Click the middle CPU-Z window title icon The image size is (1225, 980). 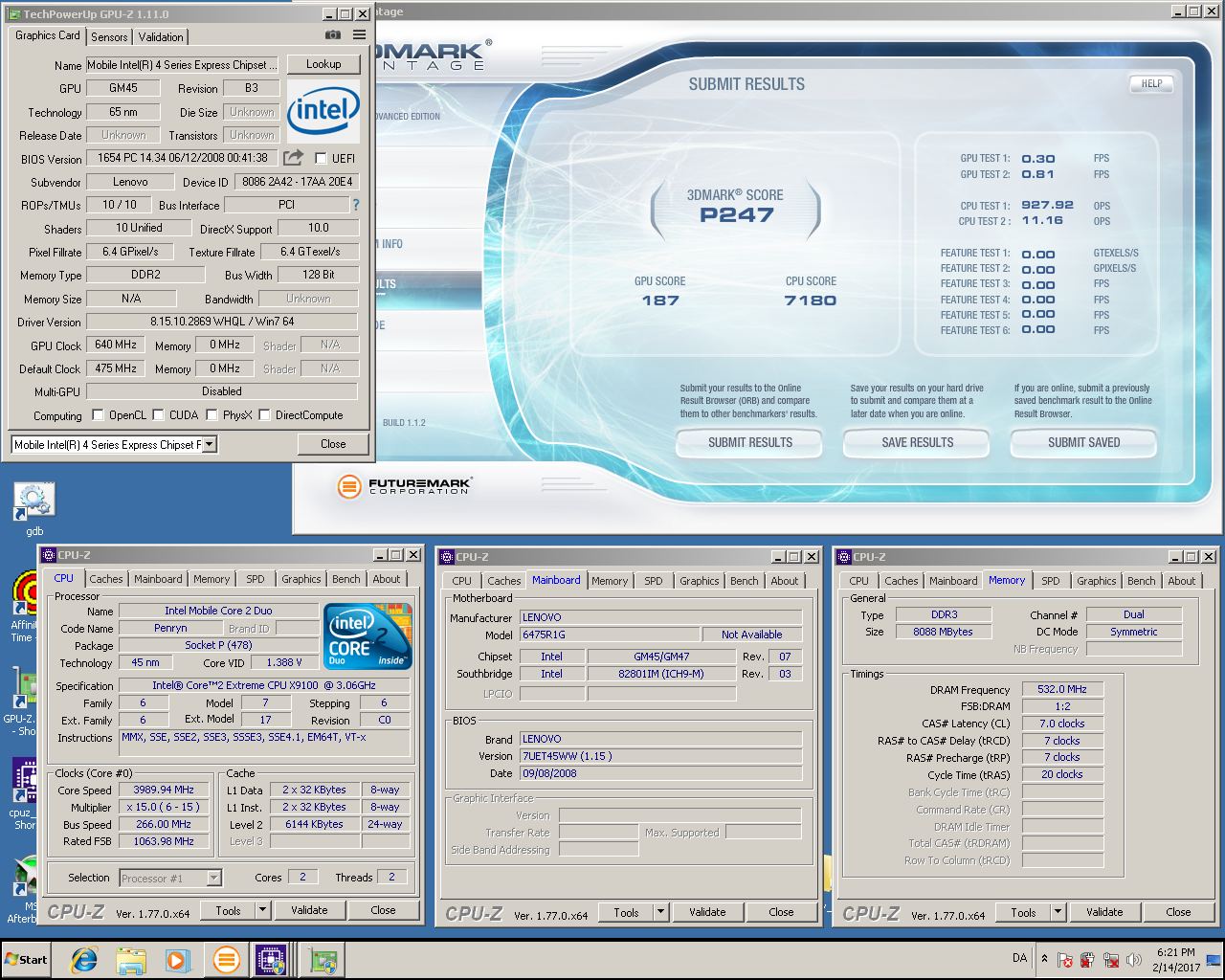point(447,557)
